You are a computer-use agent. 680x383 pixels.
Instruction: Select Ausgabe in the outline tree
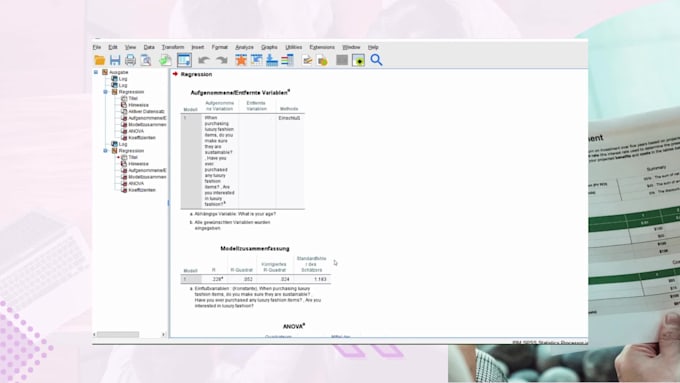coord(118,72)
